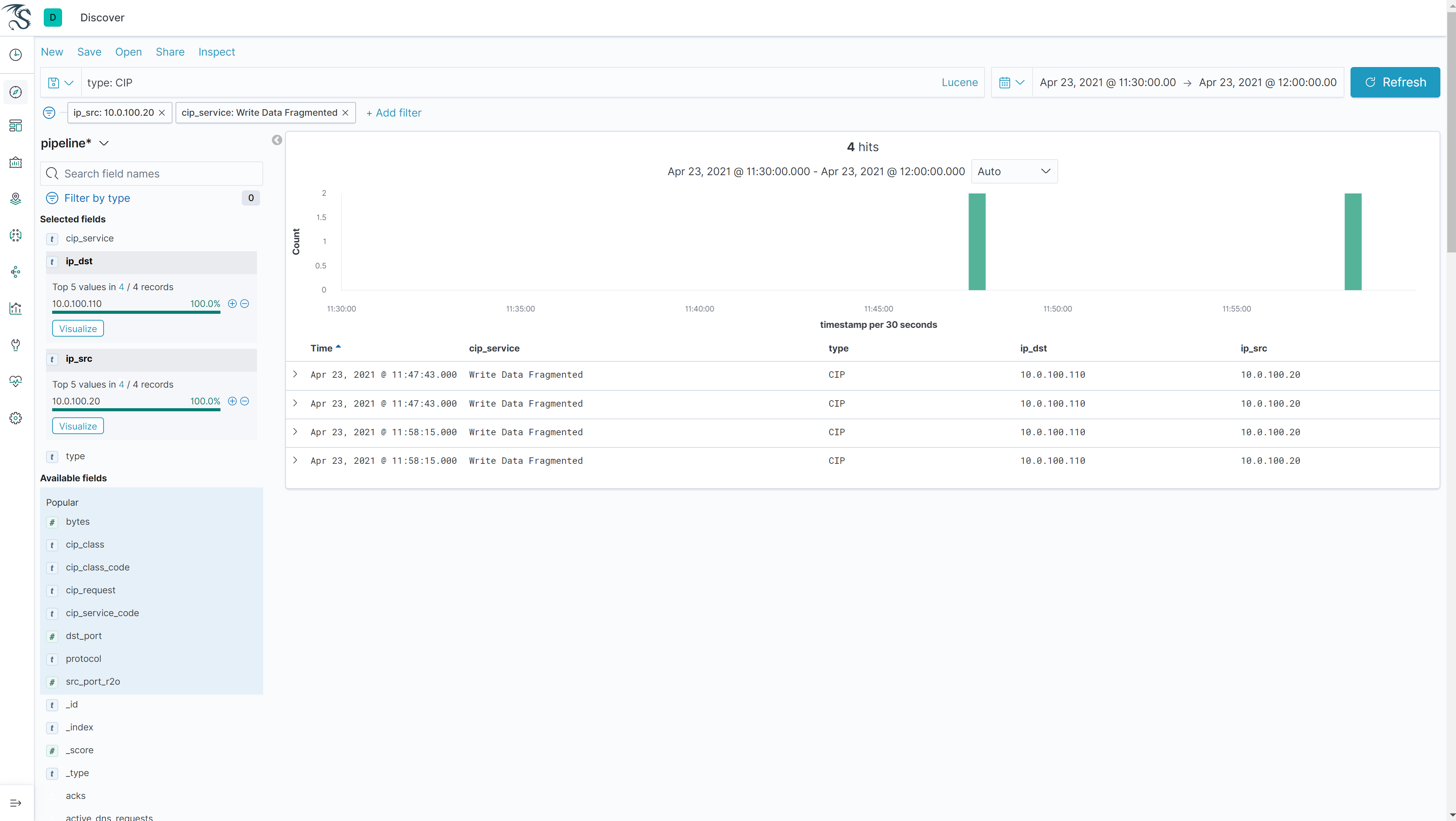The height and width of the screenshot is (821, 1456).
Task: Collapse the field sidebar arrow
Action: pyautogui.click(x=277, y=140)
